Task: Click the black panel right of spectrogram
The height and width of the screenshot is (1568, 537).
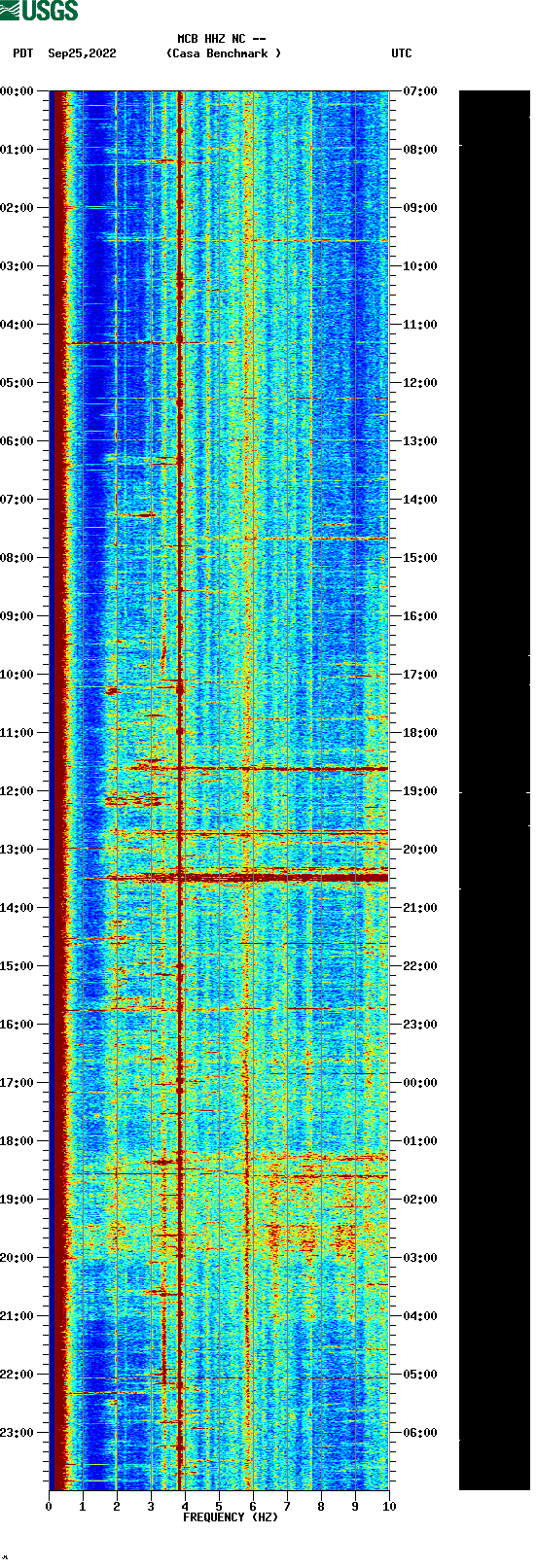Action: point(494,790)
